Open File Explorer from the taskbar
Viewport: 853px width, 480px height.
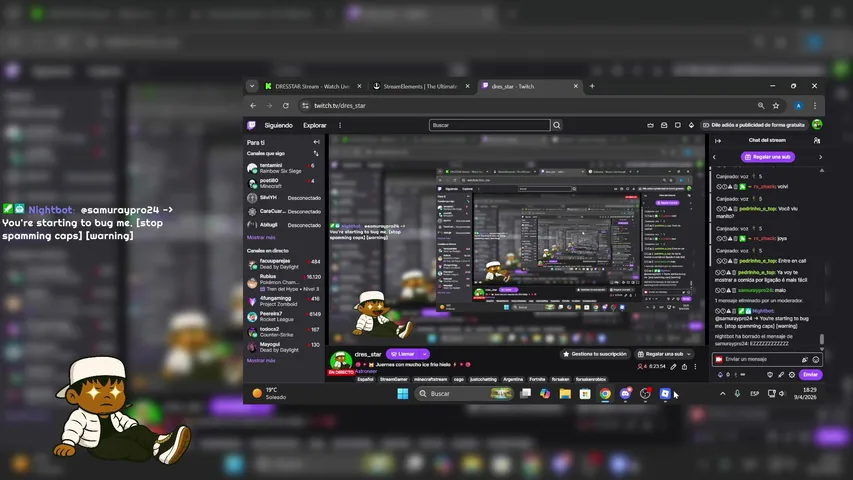[x=565, y=393]
